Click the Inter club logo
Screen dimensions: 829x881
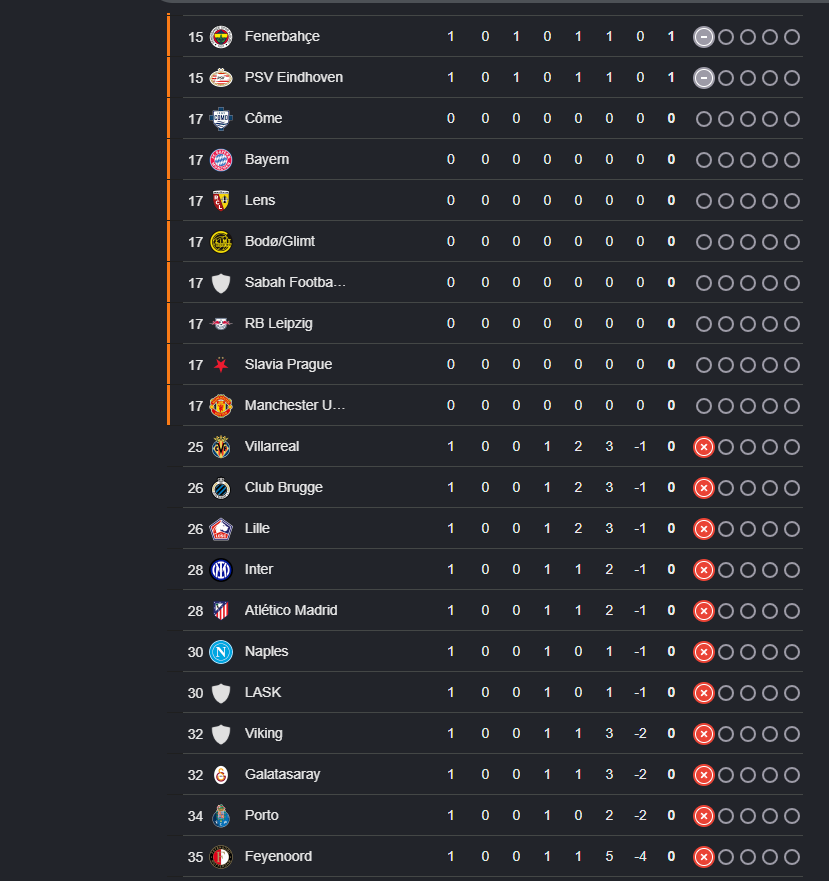pos(221,570)
